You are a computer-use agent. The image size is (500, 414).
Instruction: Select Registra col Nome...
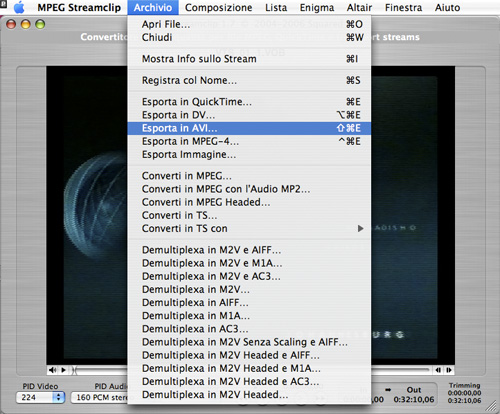(x=249, y=80)
